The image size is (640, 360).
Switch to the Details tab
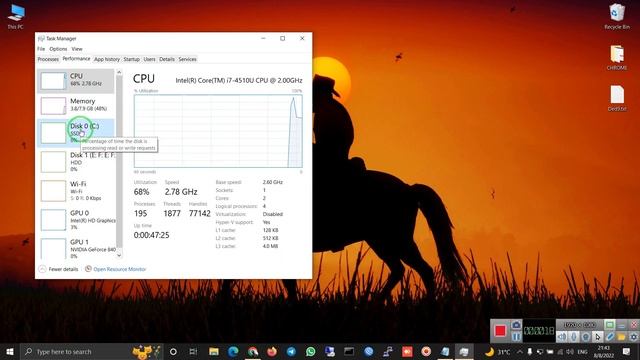click(x=167, y=59)
